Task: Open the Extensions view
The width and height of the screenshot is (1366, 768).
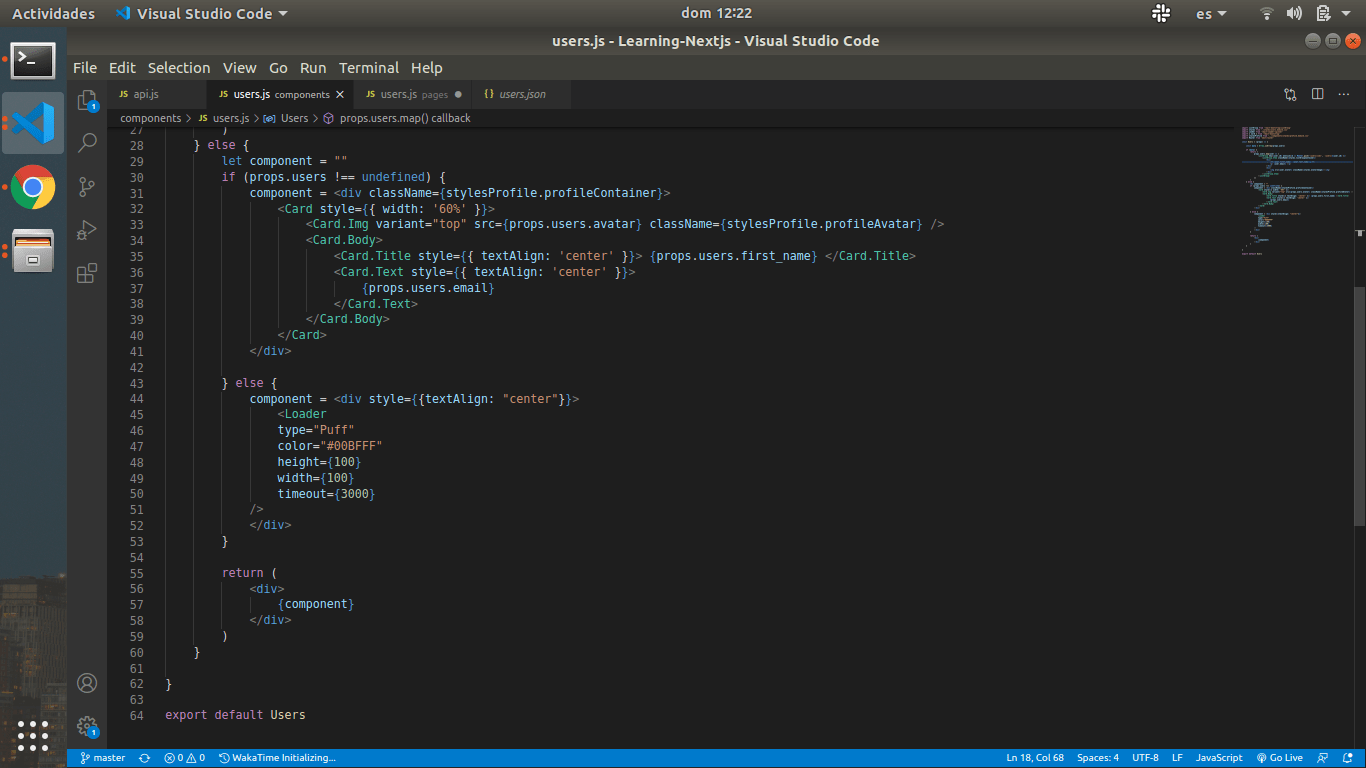Action: 87,273
